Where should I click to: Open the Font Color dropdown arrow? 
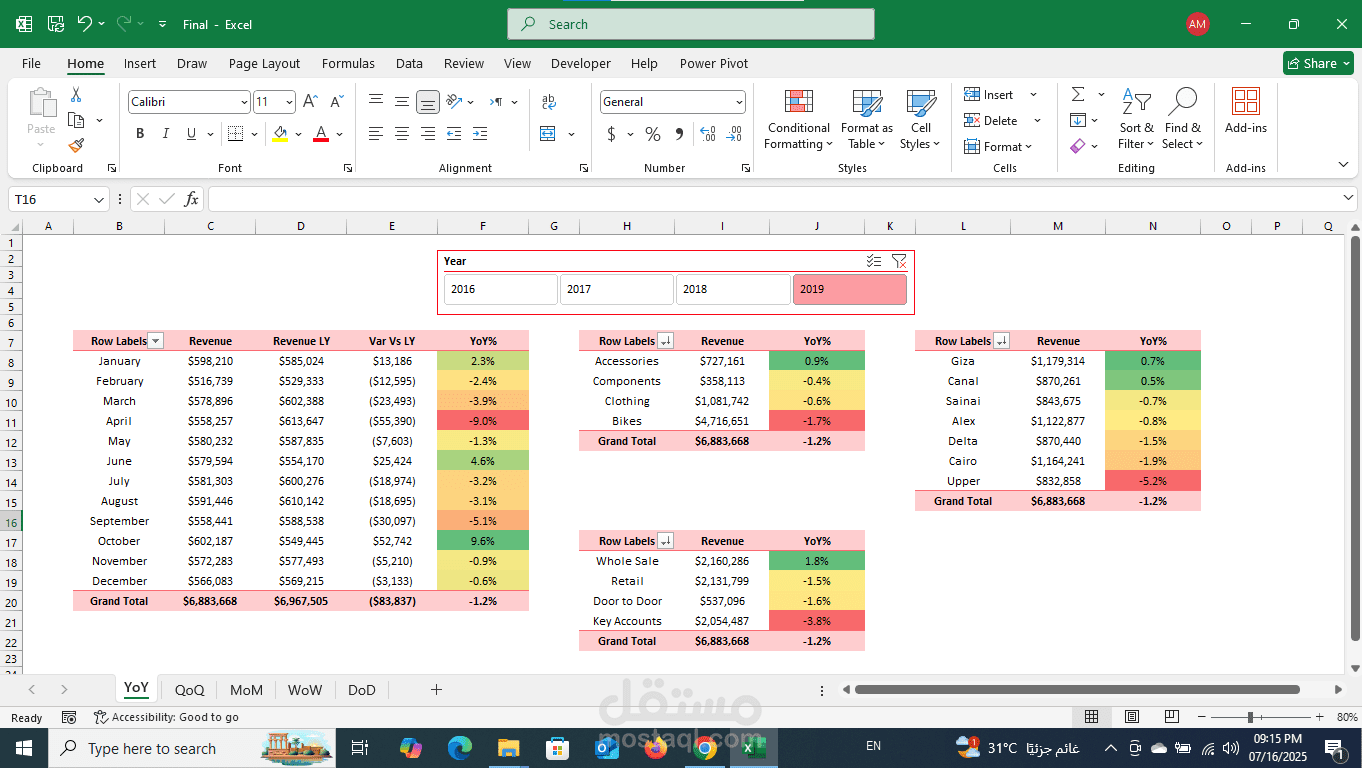340,134
